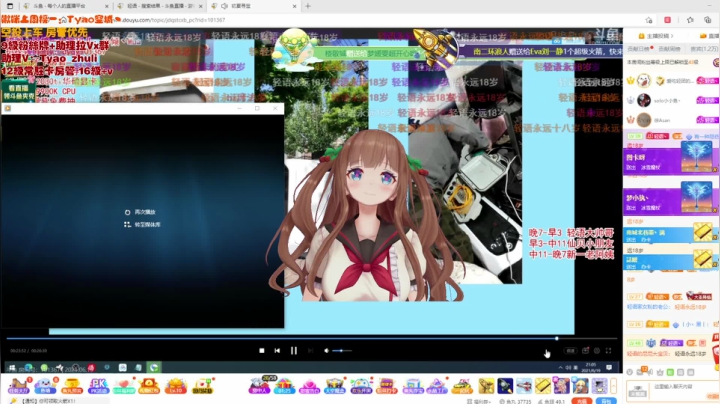This screenshot has width=720, height=404.
Task: Click the @Asan contributor row
Action: coord(671,120)
